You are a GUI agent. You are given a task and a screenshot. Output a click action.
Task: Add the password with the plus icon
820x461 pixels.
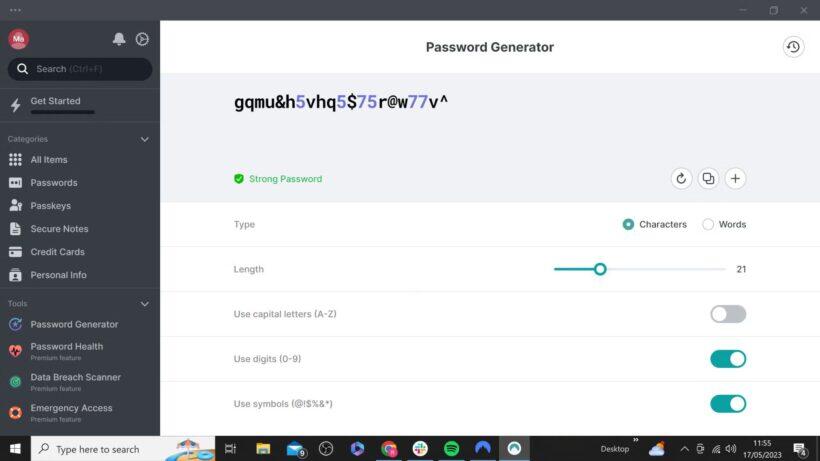click(735, 179)
